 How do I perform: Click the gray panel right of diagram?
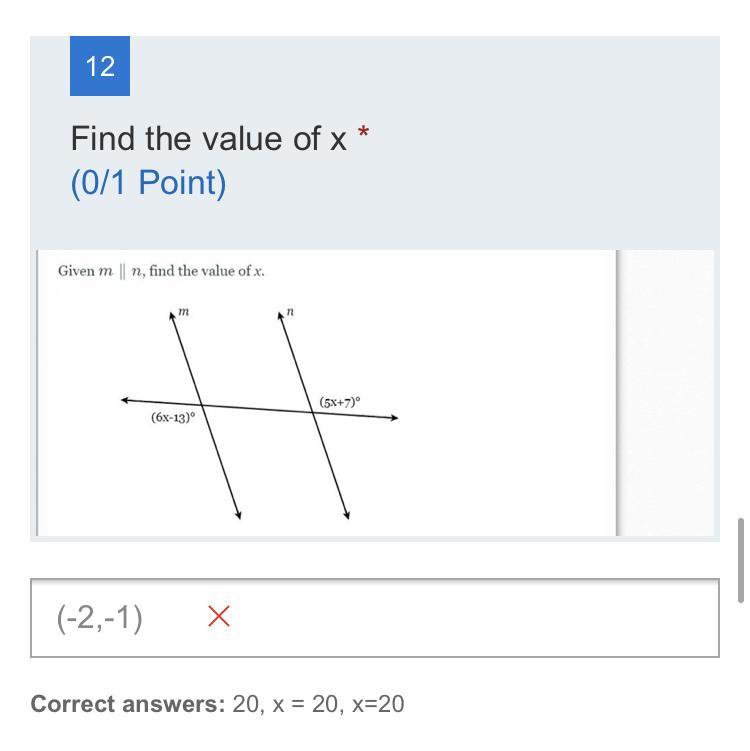coord(666,393)
